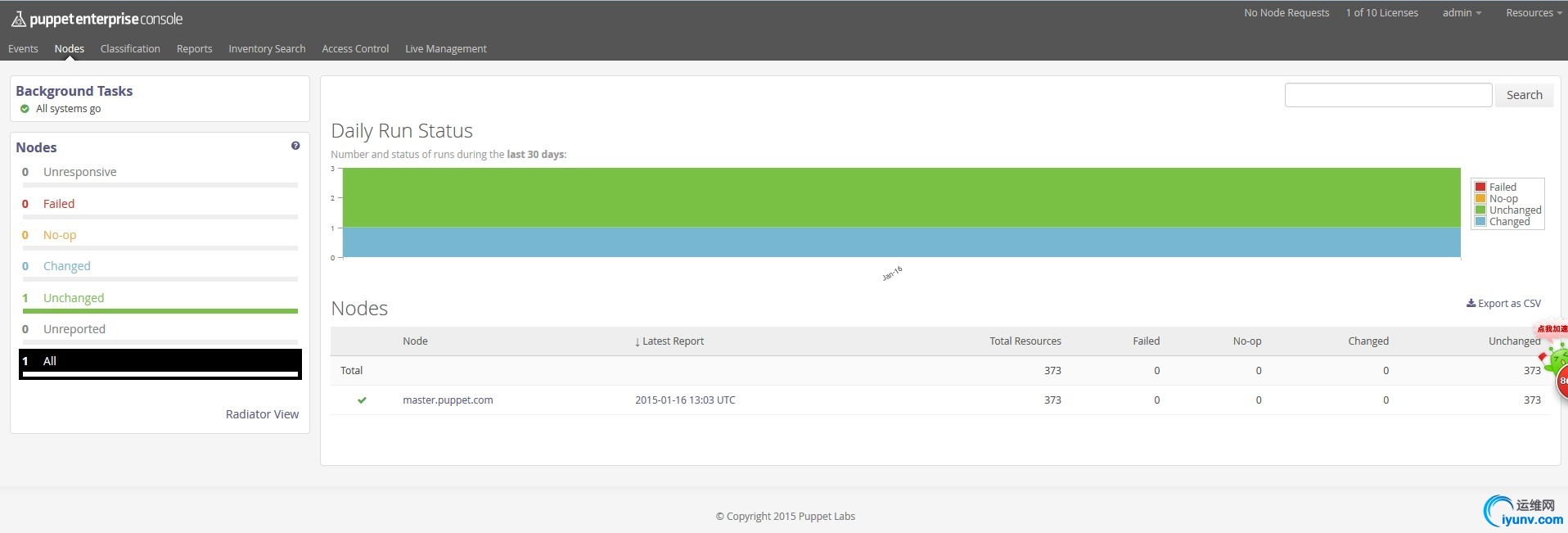The height and width of the screenshot is (533, 1568).
Task: Open the Radiator View link
Action: tap(262, 414)
